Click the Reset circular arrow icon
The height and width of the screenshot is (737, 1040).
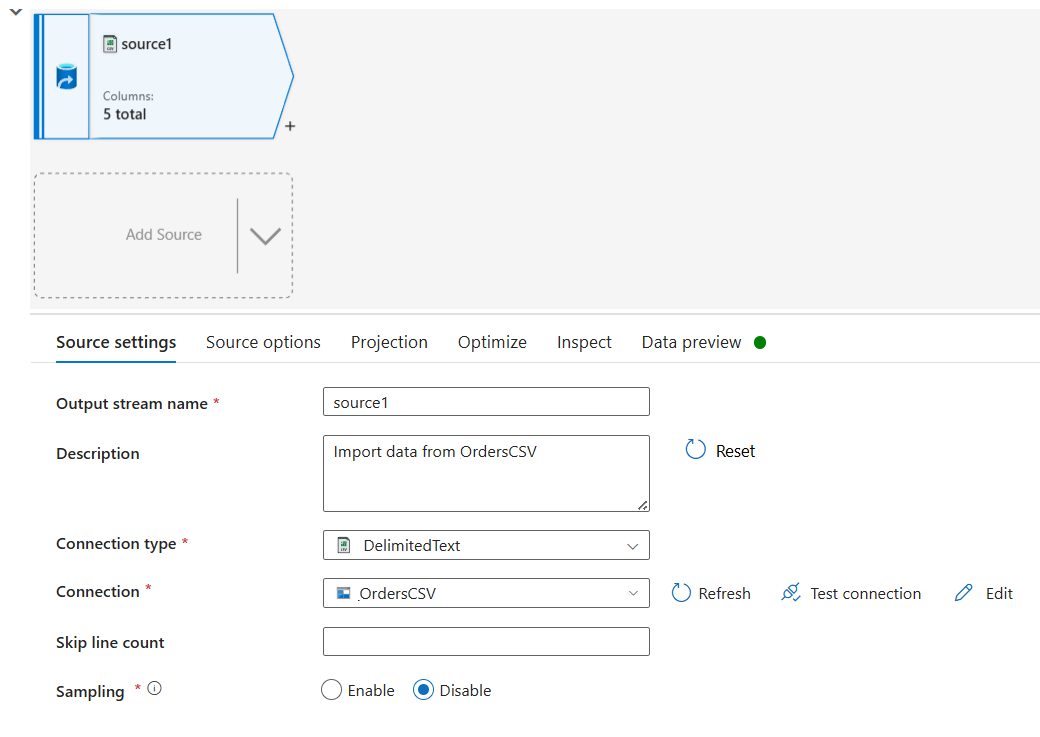695,450
